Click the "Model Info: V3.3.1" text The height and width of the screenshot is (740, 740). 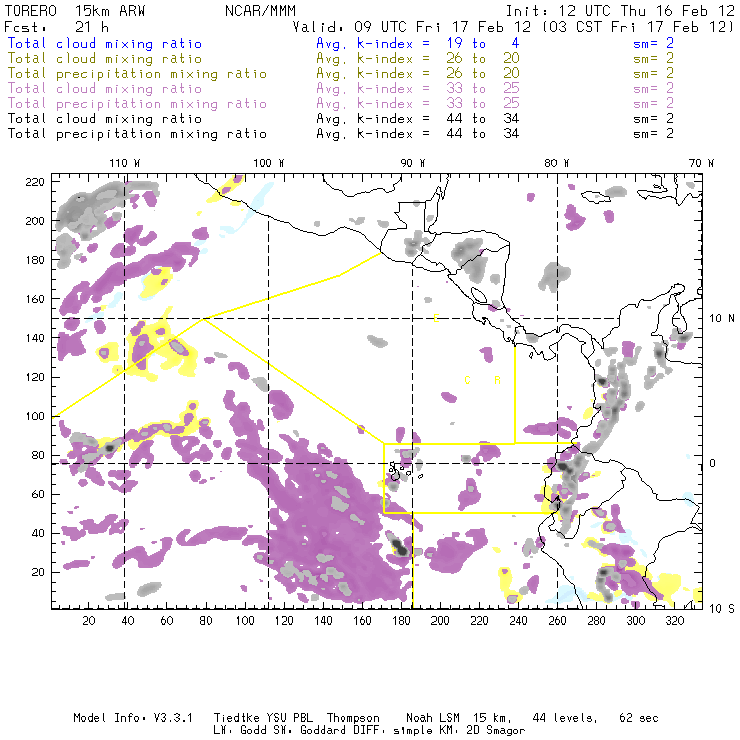click(x=133, y=718)
